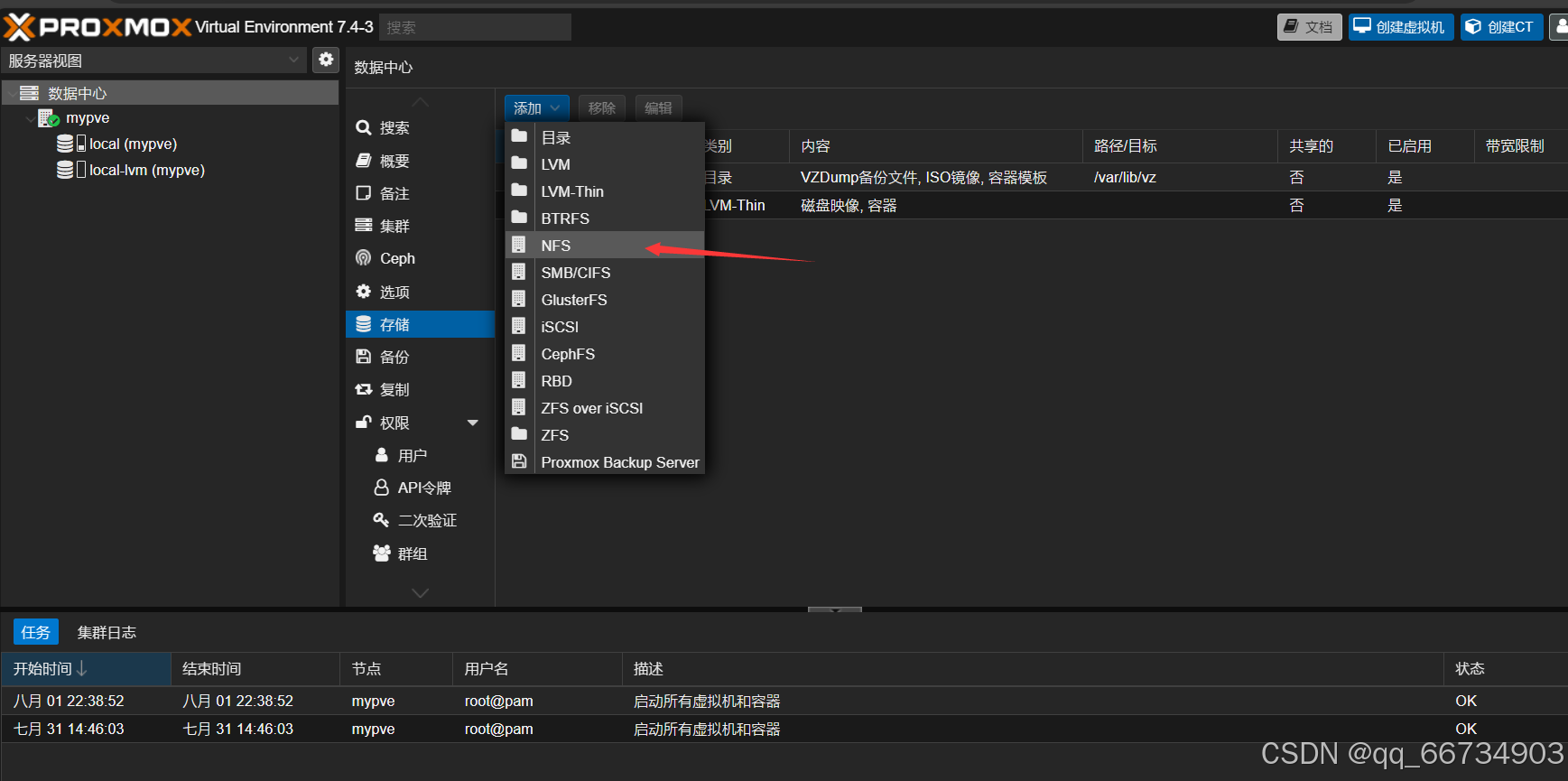Sort by the 已启用 column header

point(1425,146)
